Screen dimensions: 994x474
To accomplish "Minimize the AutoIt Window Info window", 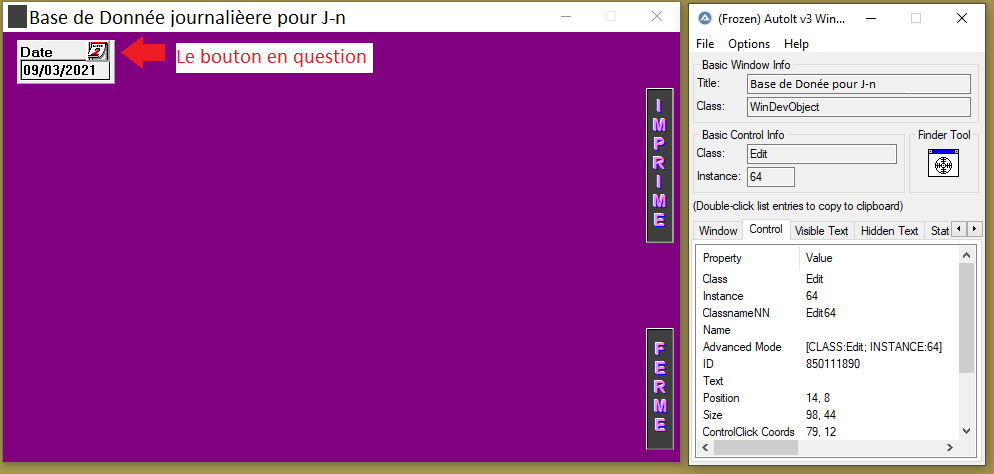I will coord(869,18).
